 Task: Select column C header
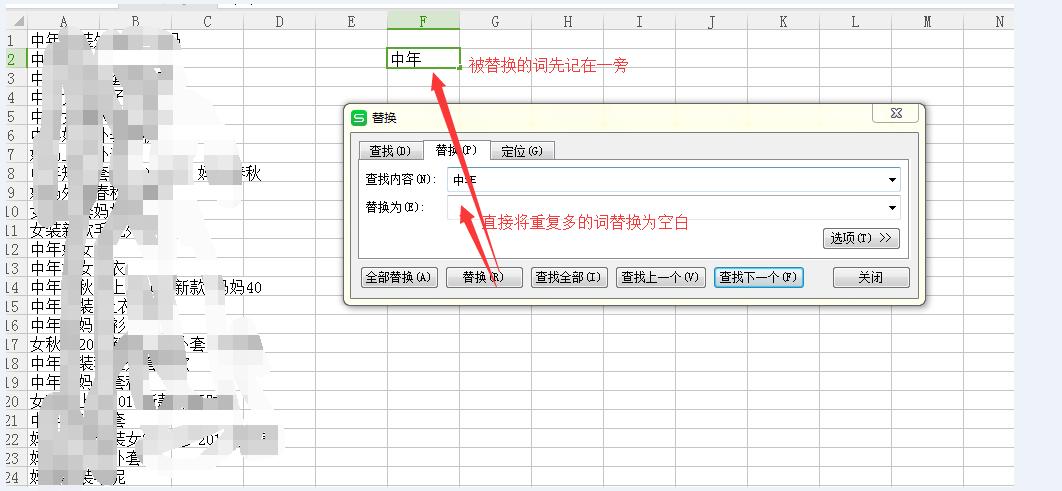click(x=207, y=22)
